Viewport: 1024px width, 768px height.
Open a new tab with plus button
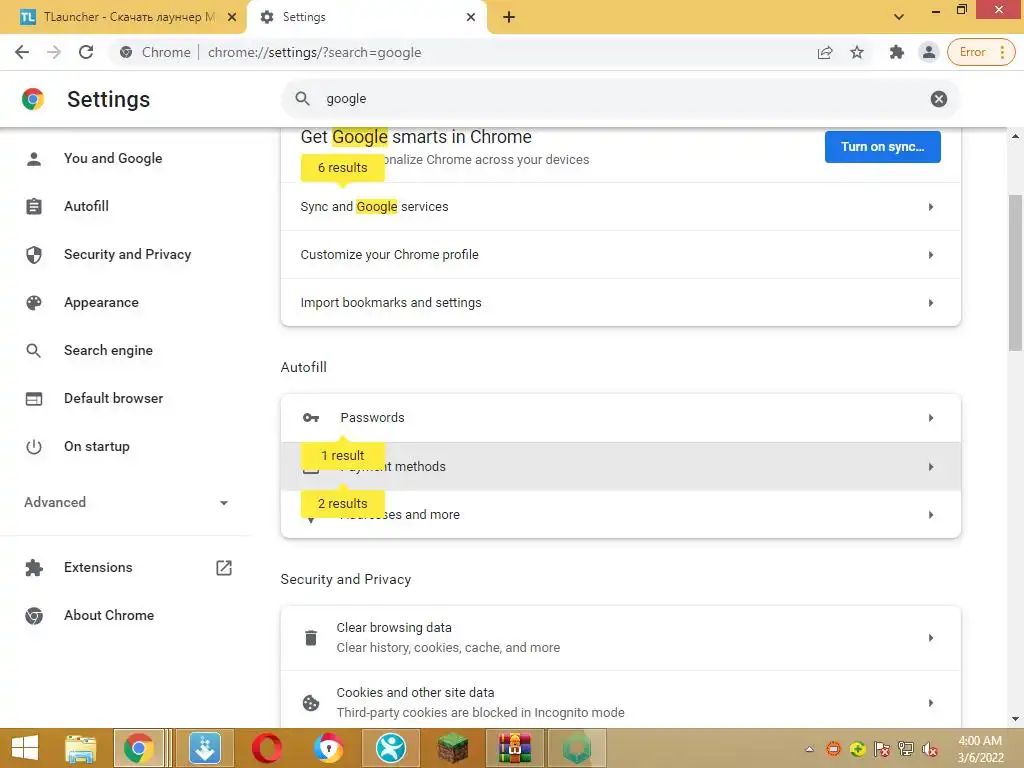[509, 17]
